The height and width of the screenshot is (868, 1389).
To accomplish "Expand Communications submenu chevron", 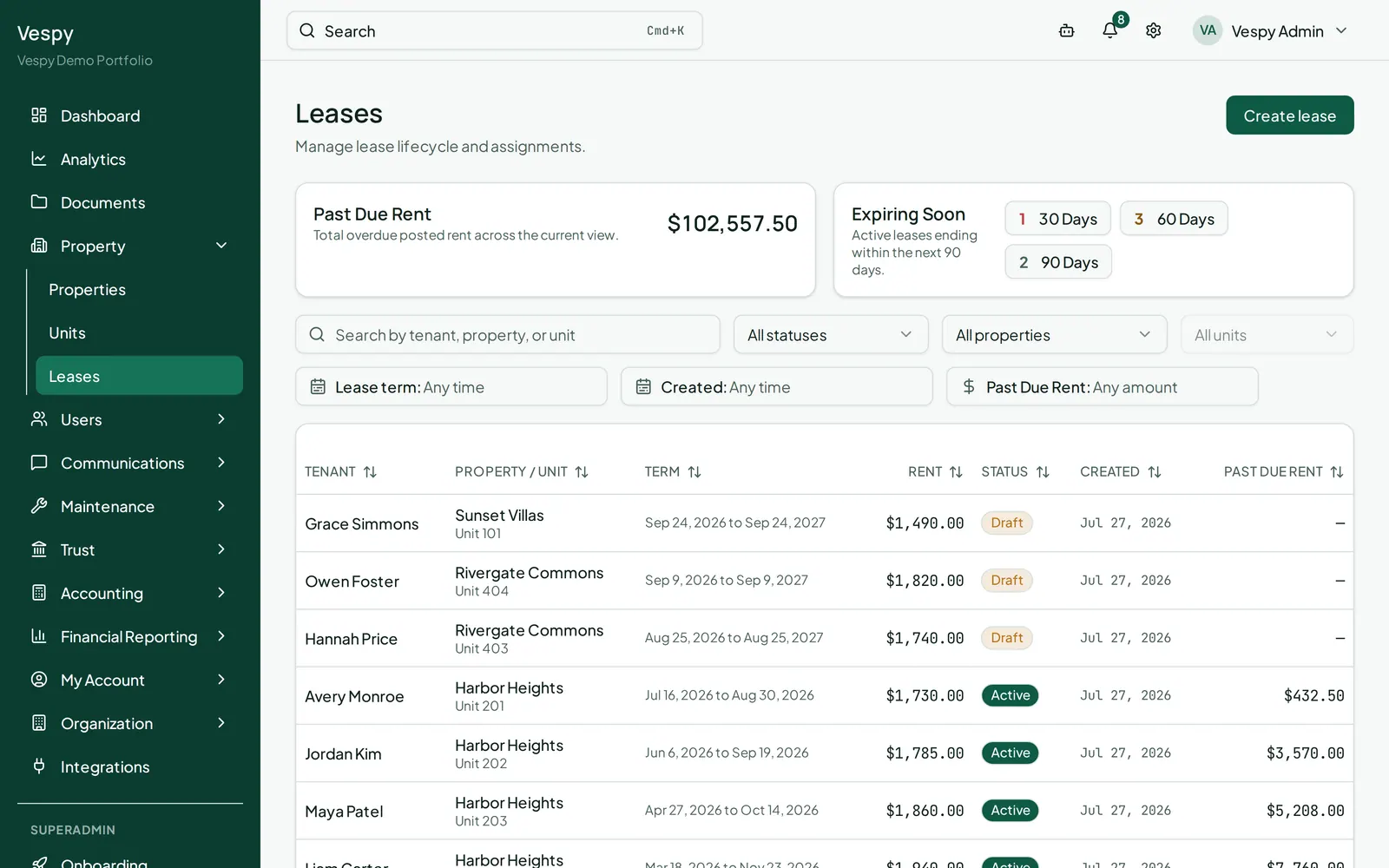I will pyautogui.click(x=221, y=463).
